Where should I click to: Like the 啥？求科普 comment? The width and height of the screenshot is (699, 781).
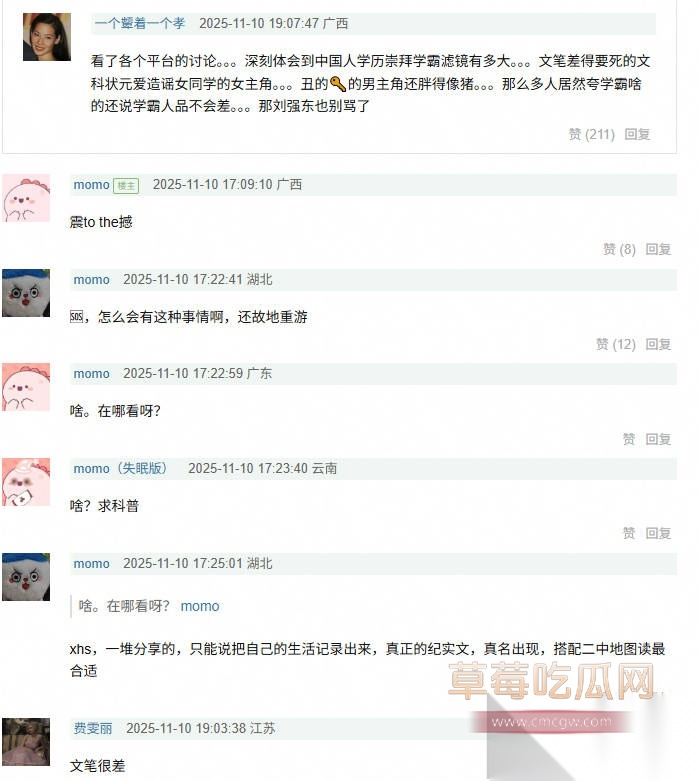tap(629, 533)
